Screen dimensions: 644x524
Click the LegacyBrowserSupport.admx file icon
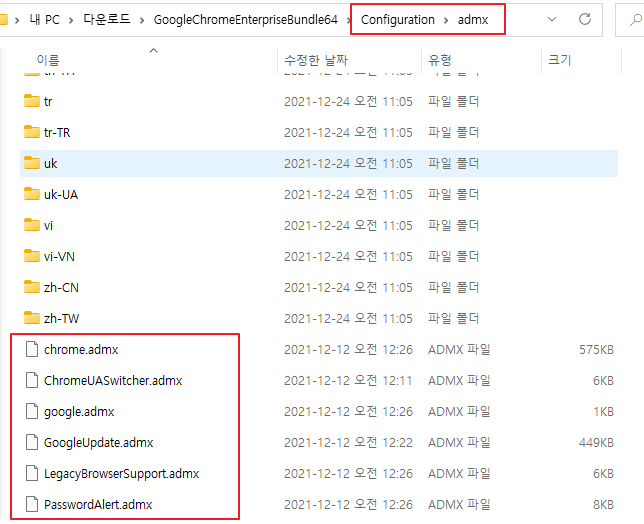32,473
